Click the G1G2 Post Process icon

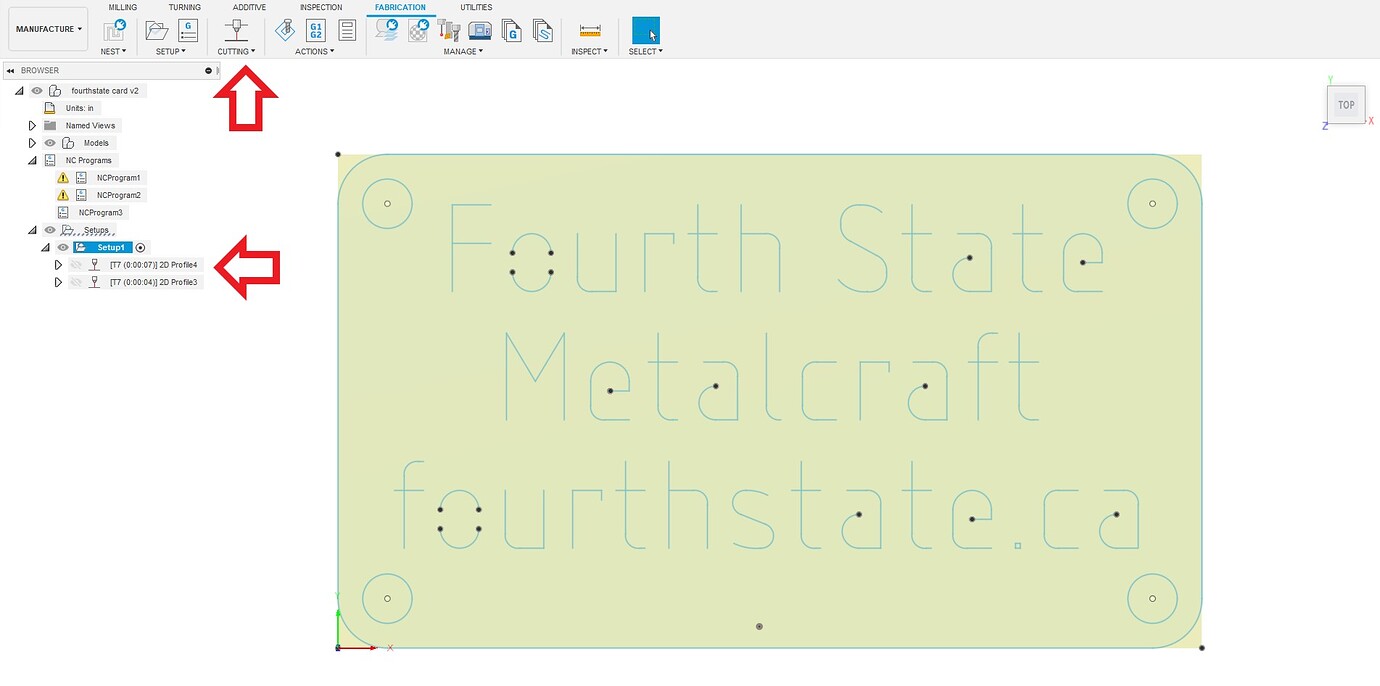315,30
